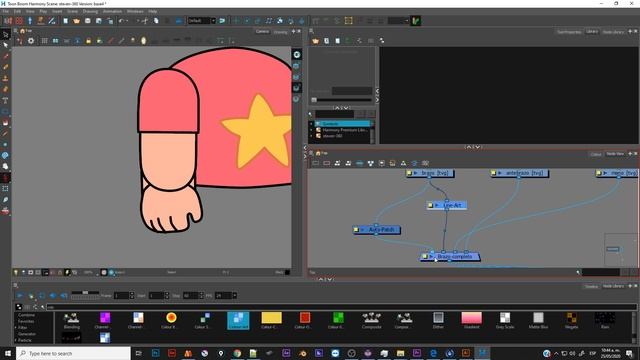Click the settings gear icon in Camera view toolbar

point(31,41)
